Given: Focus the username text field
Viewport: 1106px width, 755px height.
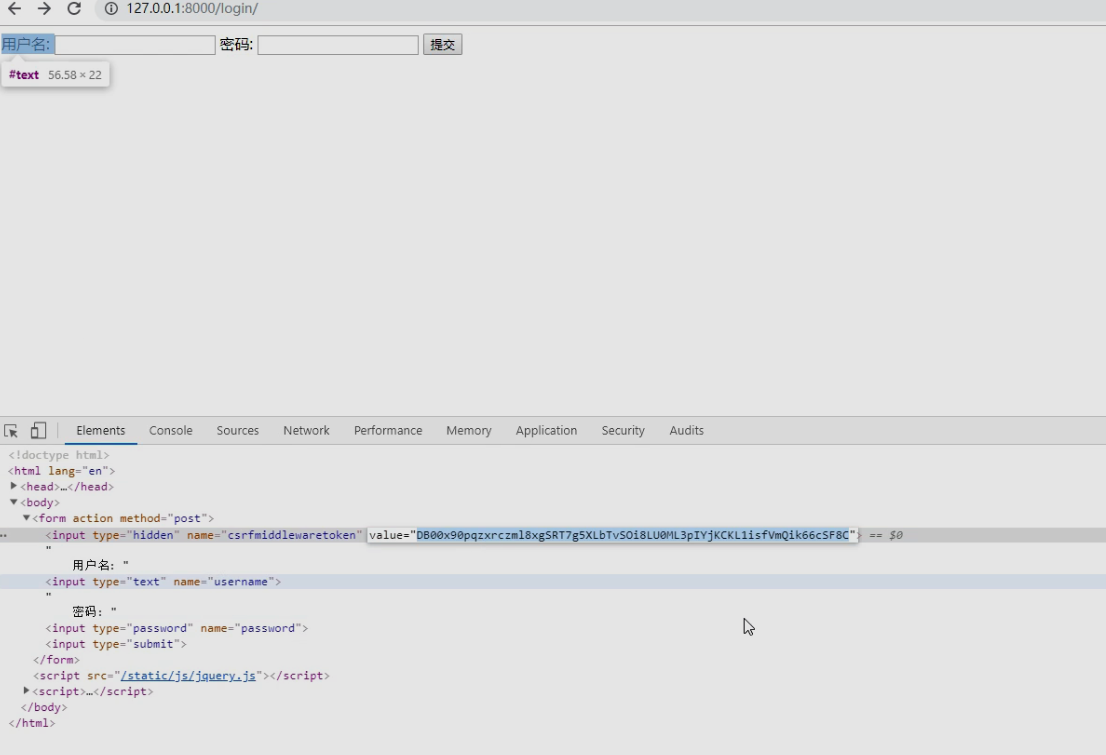Looking at the screenshot, I should pos(135,44).
